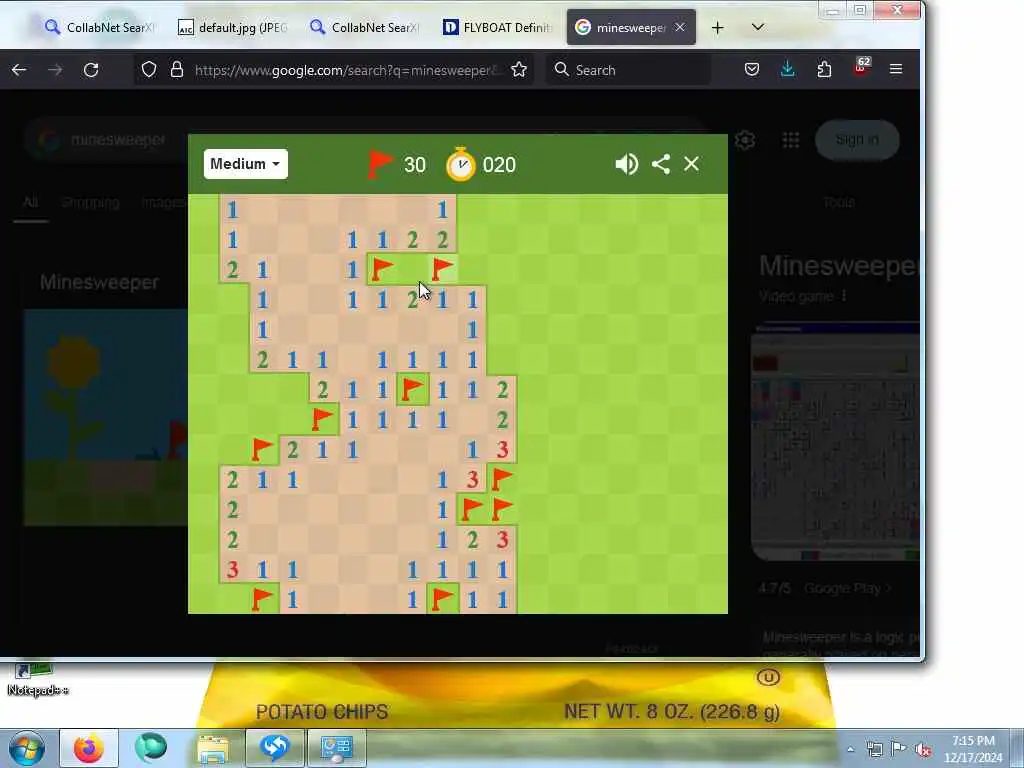
Task: Close the minesweeper tab
Action: [x=680, y=27]
